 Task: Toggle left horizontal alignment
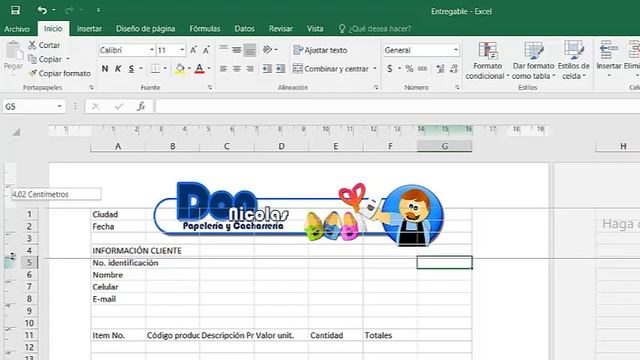click(x=223, y=69)
